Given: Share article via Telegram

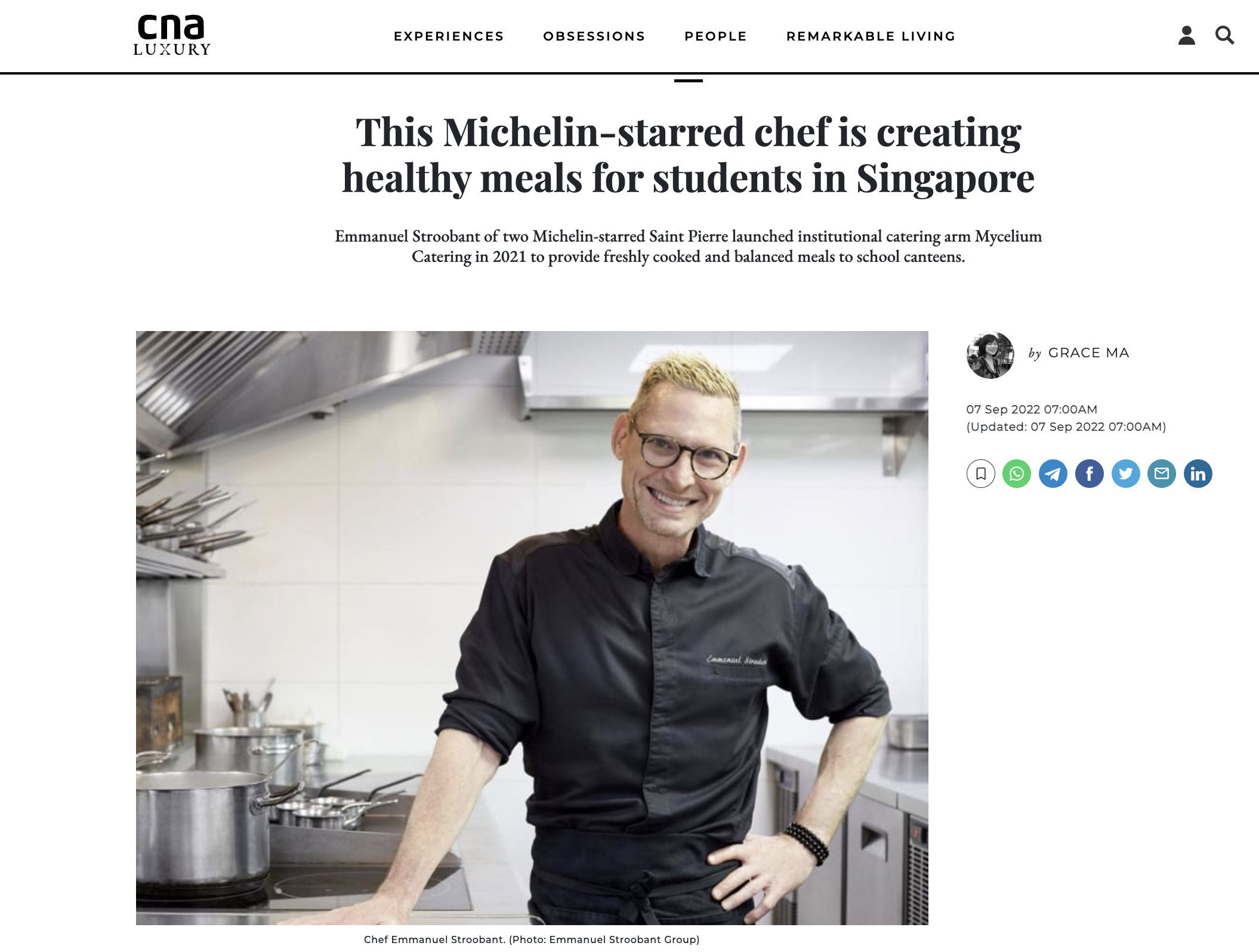Looking at the screenshot, I should [1053, 474].
